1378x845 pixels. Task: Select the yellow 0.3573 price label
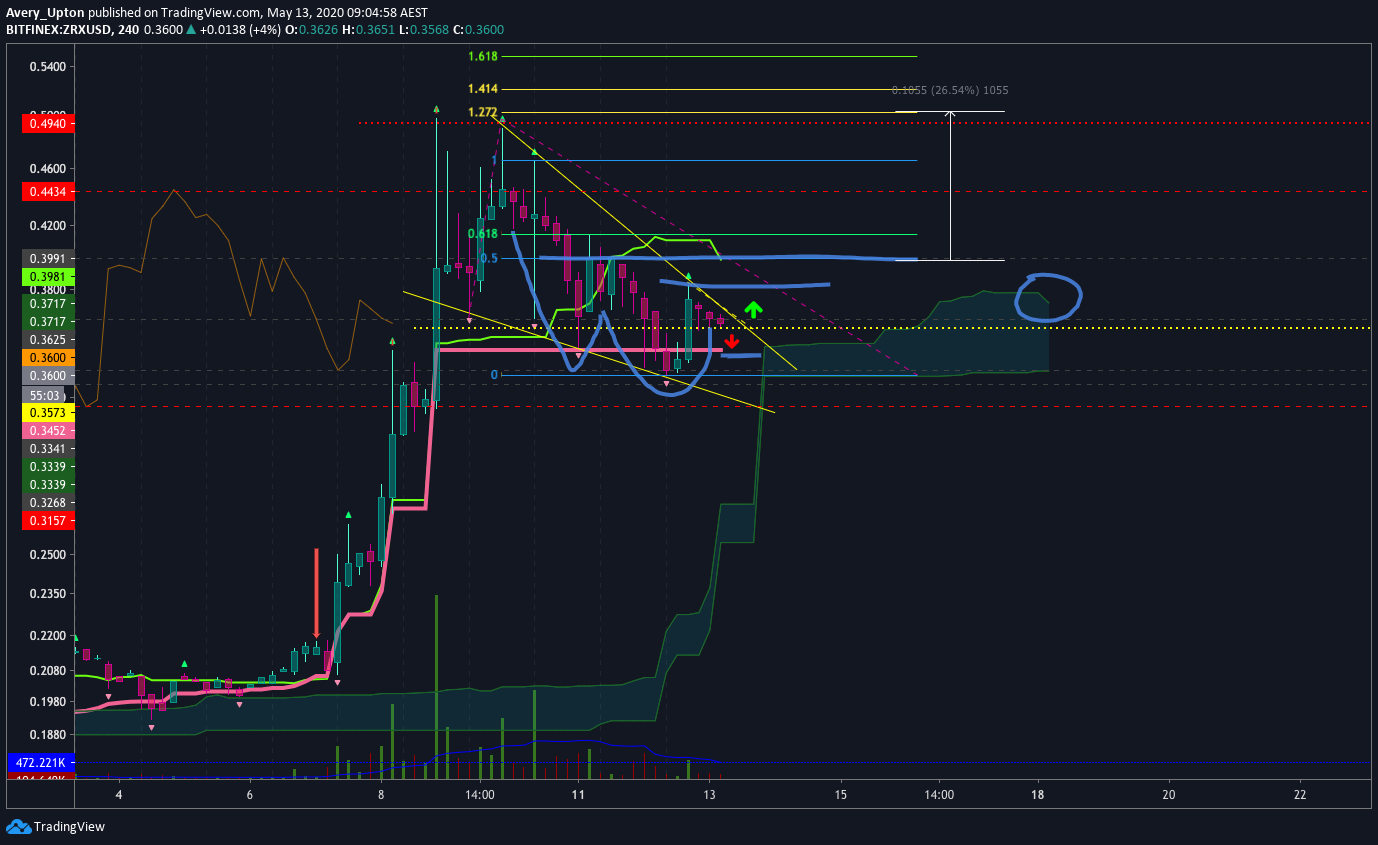[47, 413]
